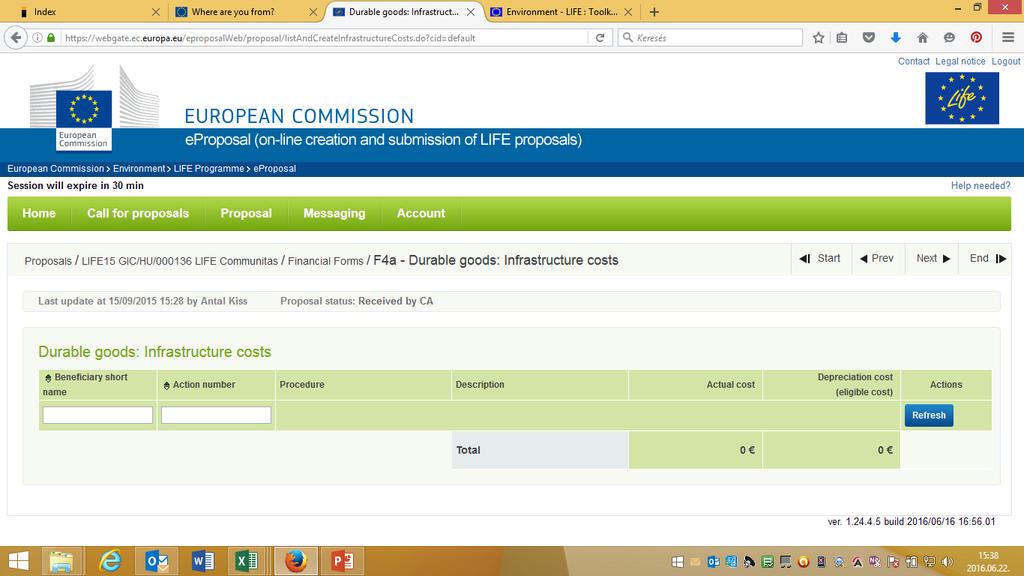Reload the page with the refresh icon
The height and width of the screenshot is (576, 1024).
600,38
